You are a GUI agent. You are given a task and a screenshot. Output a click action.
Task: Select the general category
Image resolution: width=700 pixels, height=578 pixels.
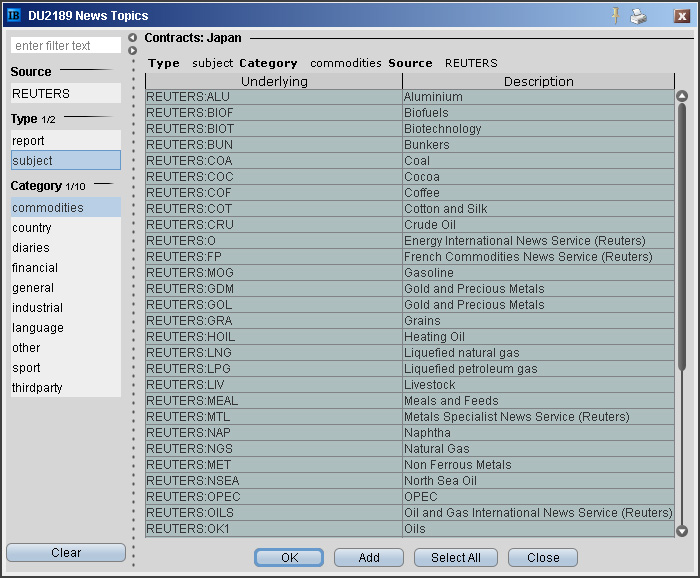coord(66,288)
